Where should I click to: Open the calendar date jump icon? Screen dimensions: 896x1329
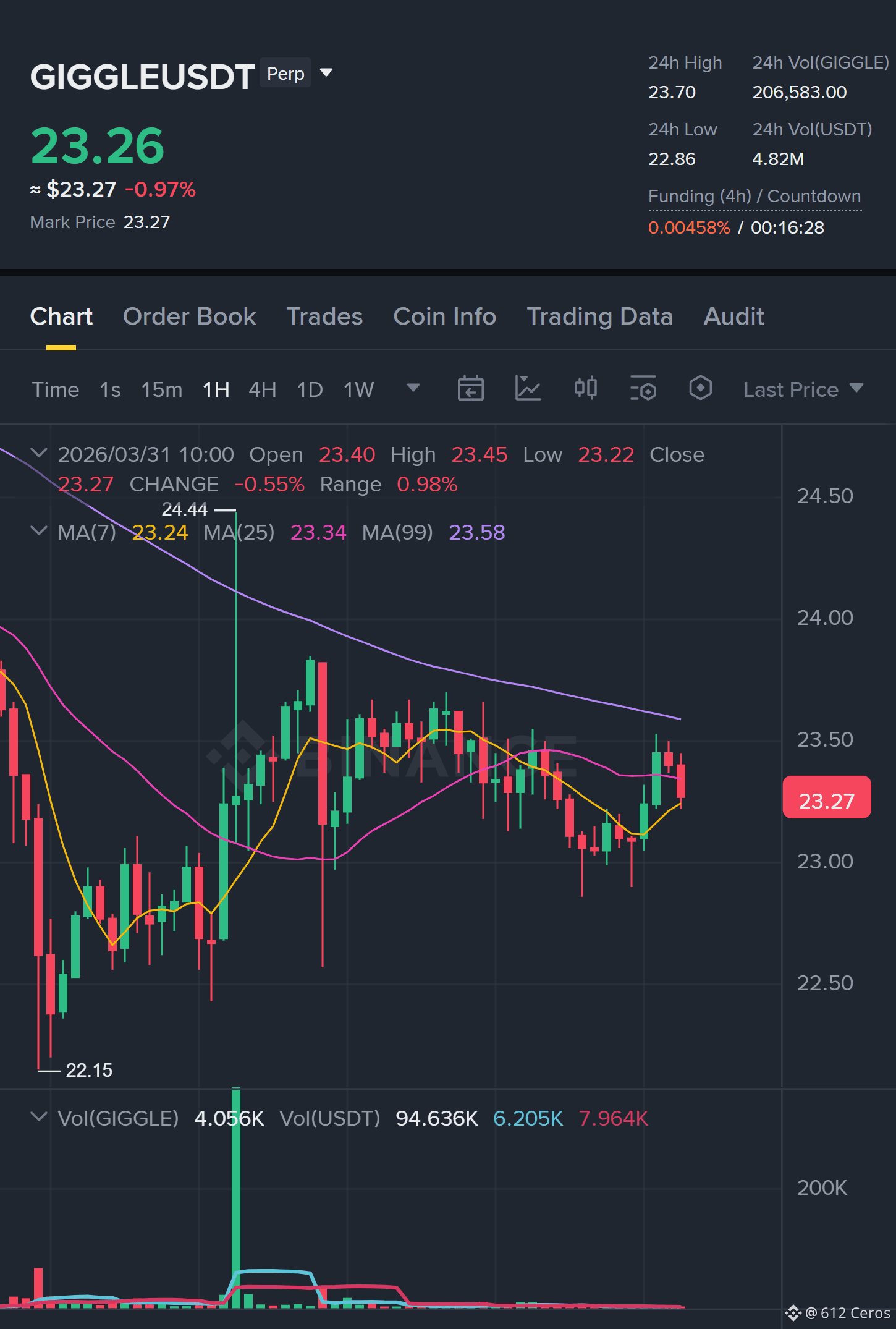tap(470, 389)
